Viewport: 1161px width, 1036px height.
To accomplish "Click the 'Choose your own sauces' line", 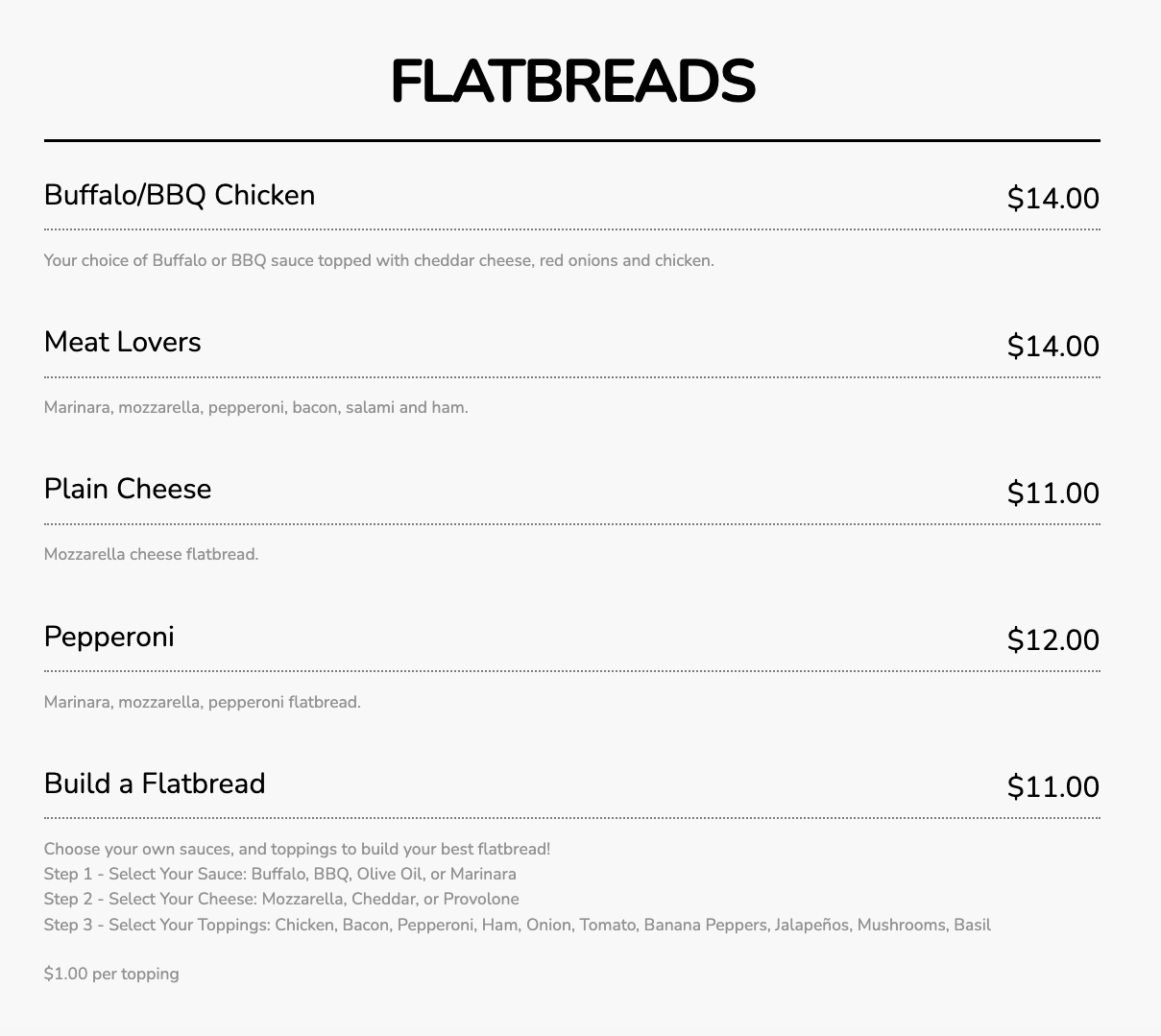I will 297,849.
